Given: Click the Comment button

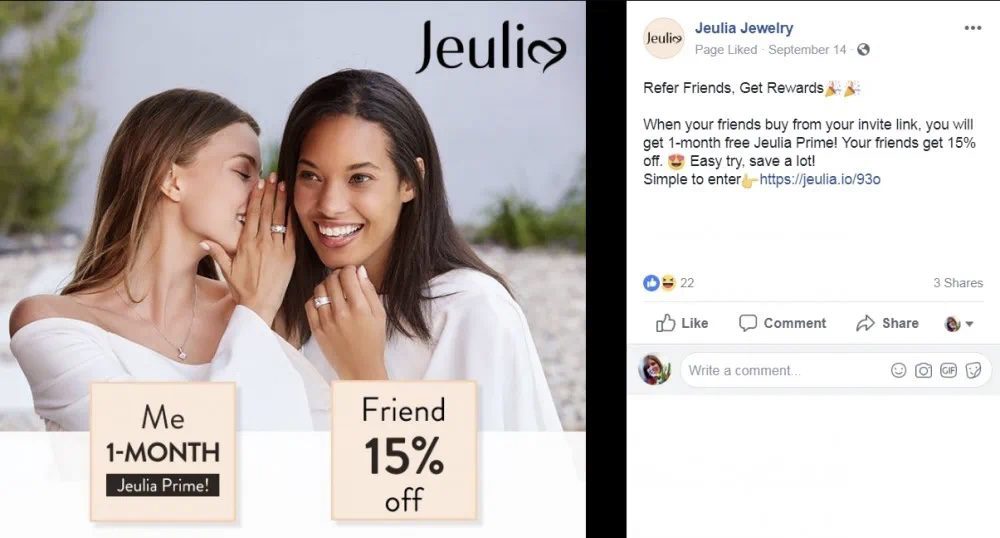Looking at the screenshot, I should pyautogui.click(x=782, y=323).
